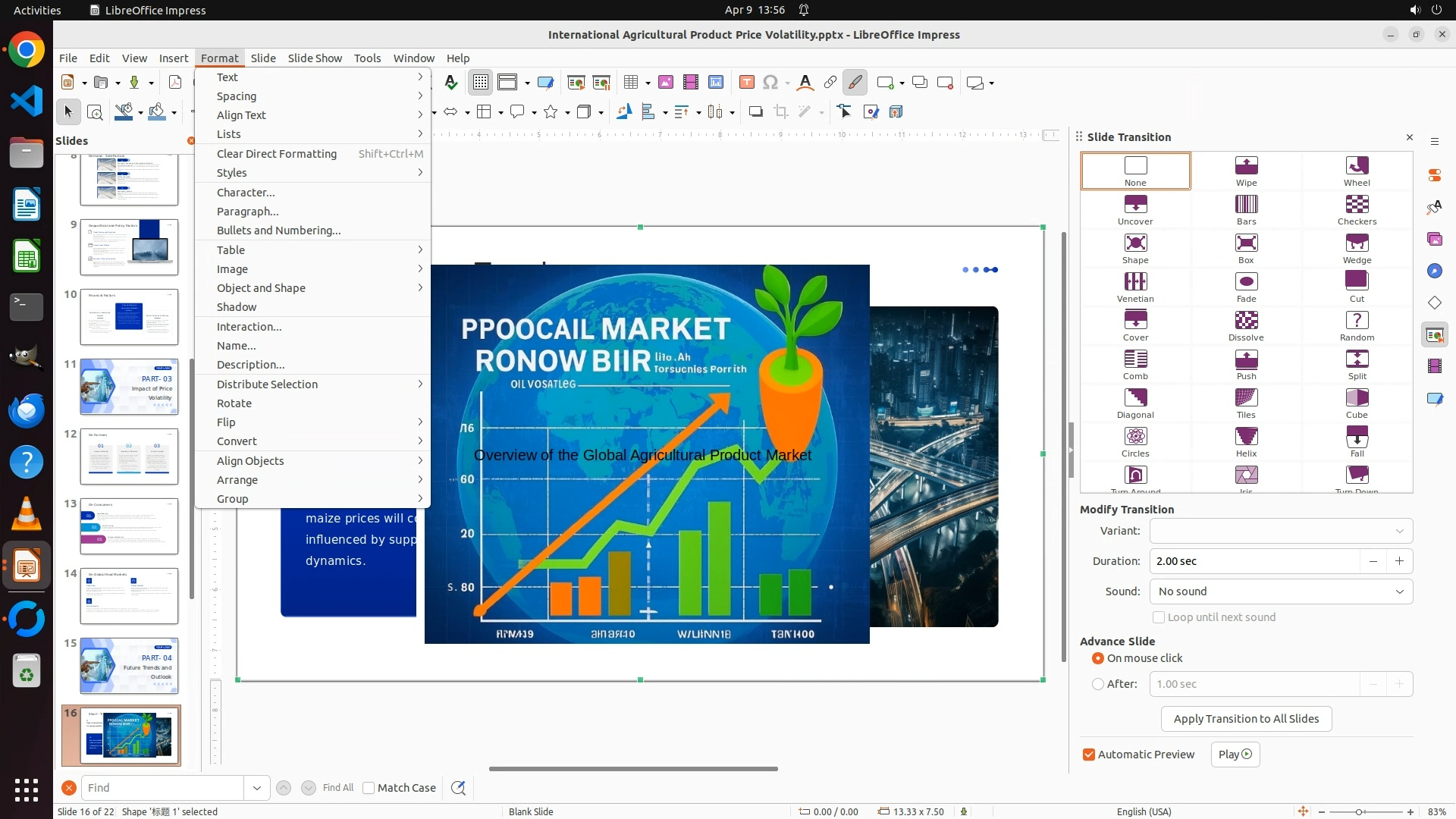This screenshot has height=819, width=1456.
Task: Select slide 12 thumbnail in Slides panel
Action: click(129, 457)
